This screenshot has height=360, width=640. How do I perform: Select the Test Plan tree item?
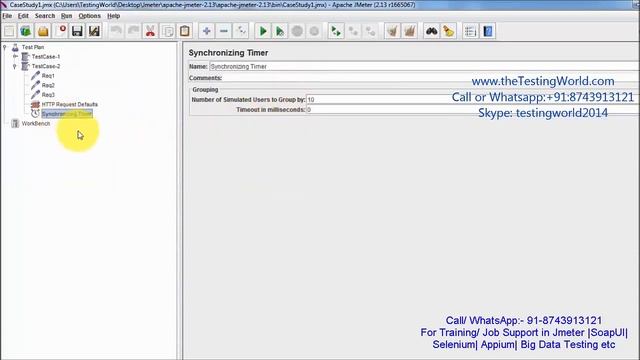coord(33,47)
